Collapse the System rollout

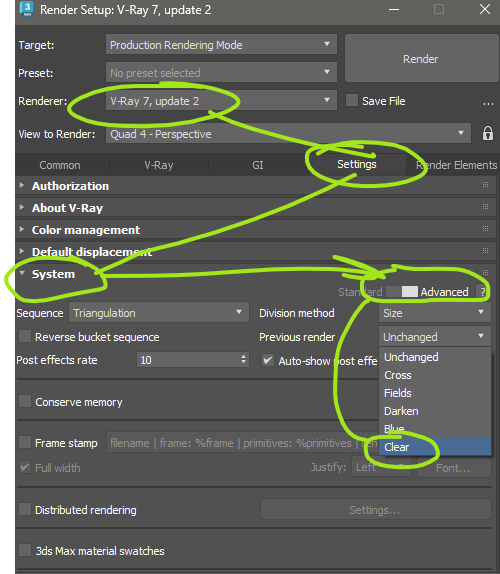pos(22,273)
